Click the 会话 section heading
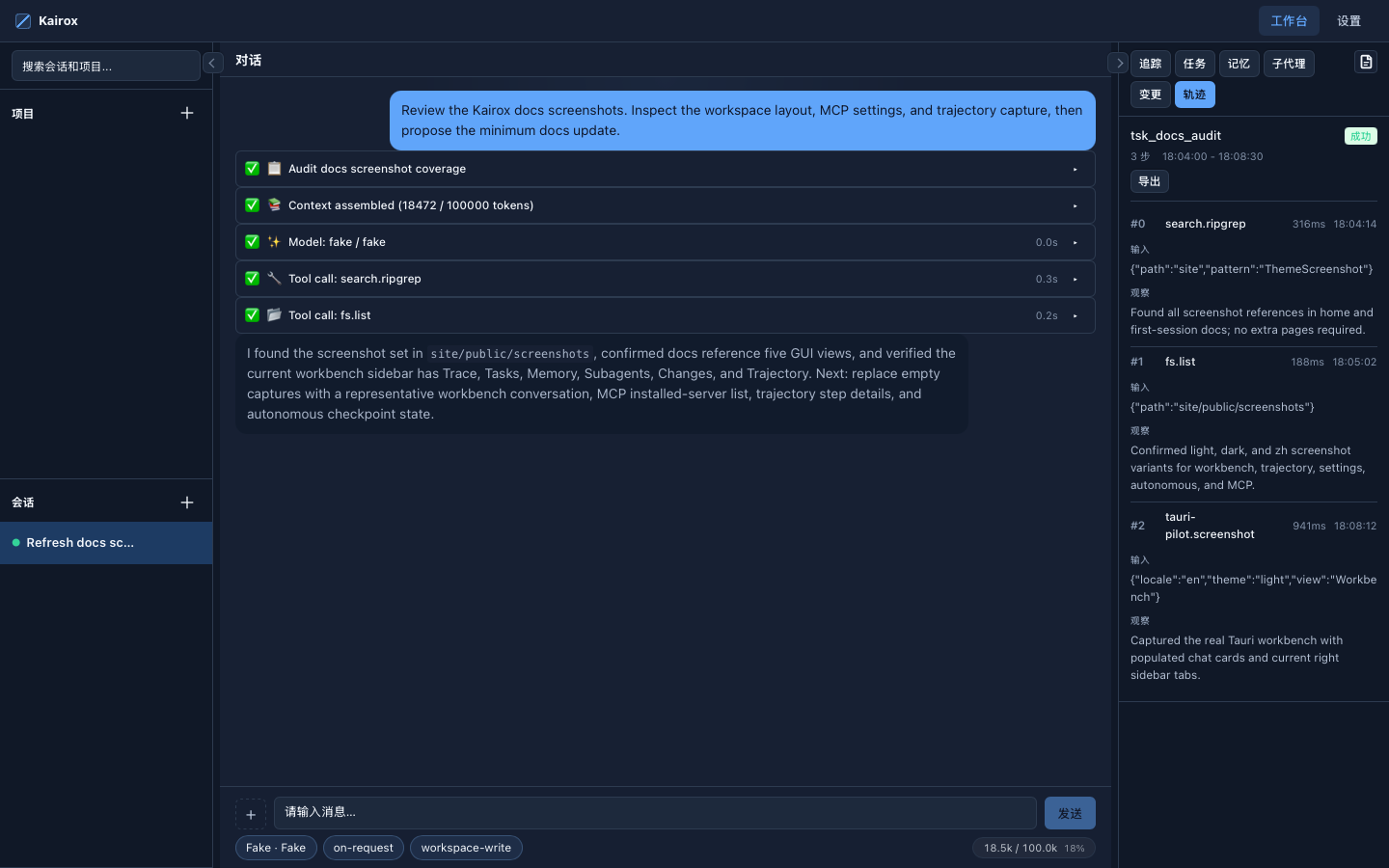This screenshot has width=1389, height=868. (x=23, y=502)
